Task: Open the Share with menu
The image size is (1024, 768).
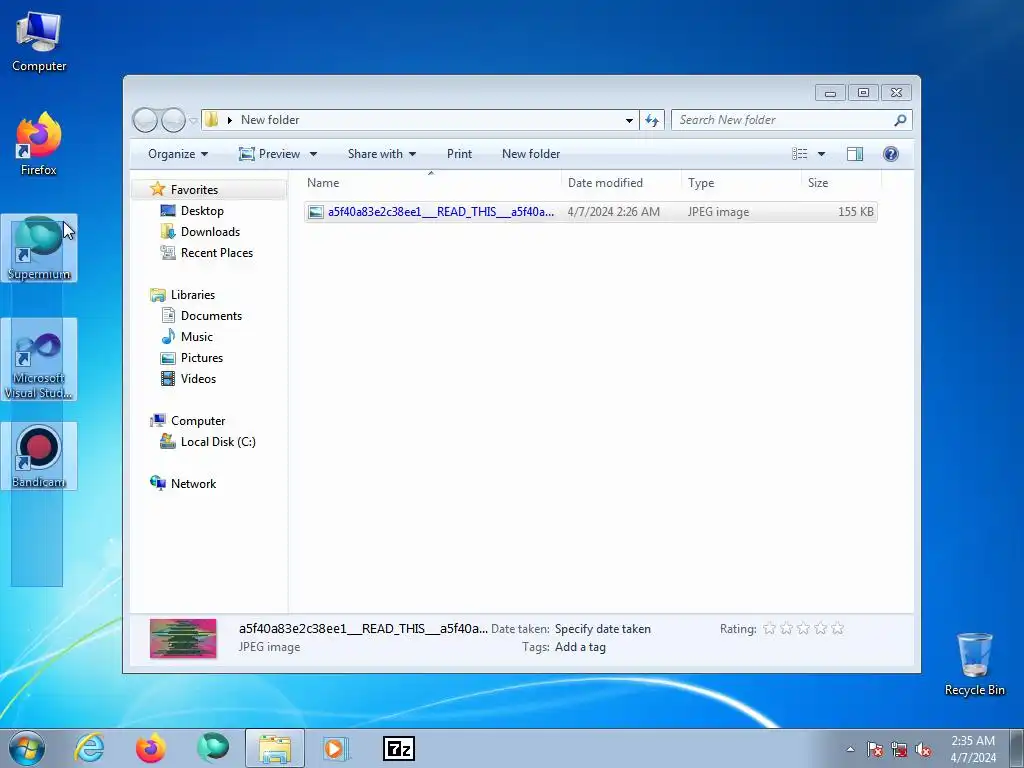Action: coord(382,154)
